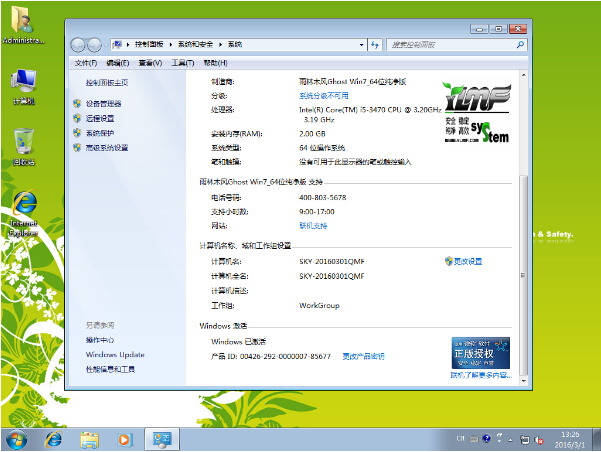Image resolution: width=601 pixels, height=452 pixels.
Task: Click the computer name SKY-20160301QMF beside 计算机名
Action: tap(332, 261)
